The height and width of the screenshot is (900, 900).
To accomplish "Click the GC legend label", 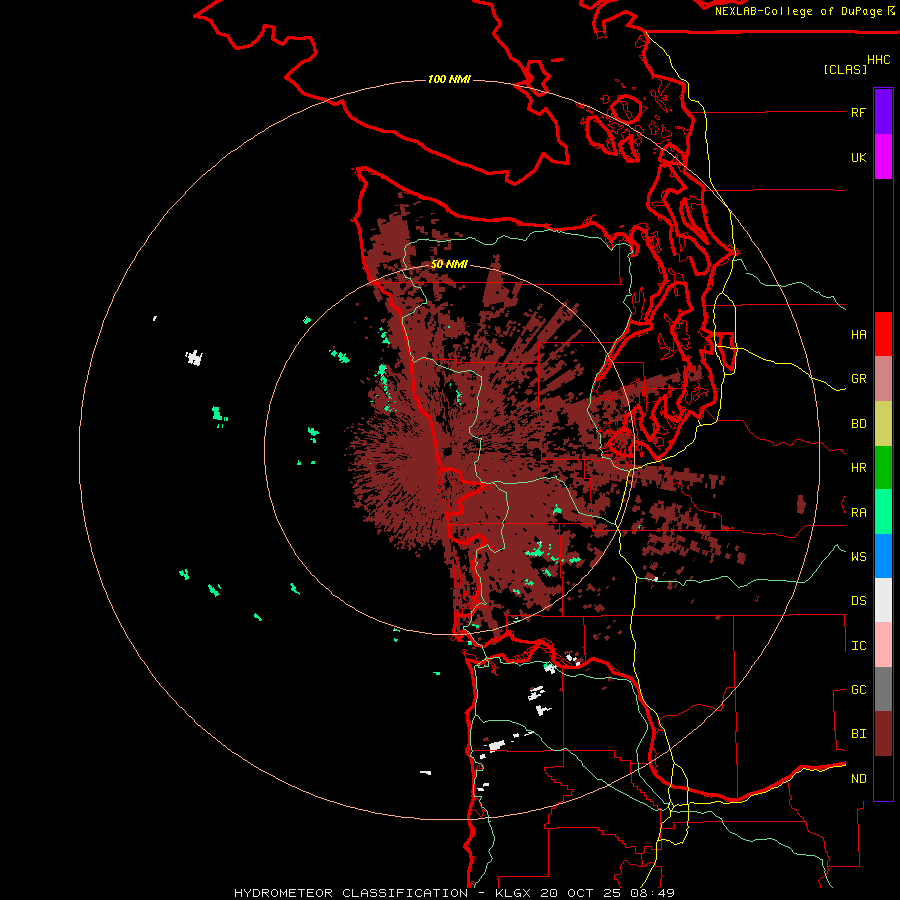I will click(858, 689).
